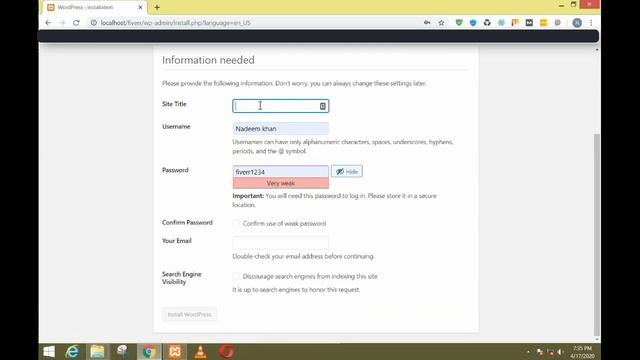Click the volume icon in system tray
This screenshot has width=640, height=360.
pos(560,352)
